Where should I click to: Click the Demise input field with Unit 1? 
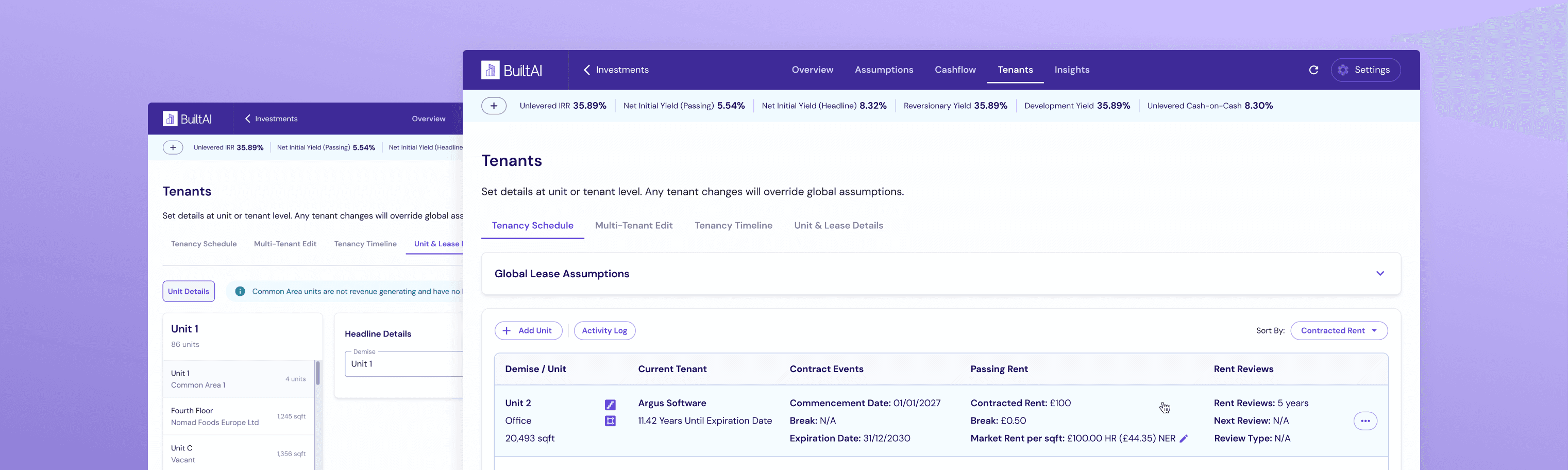coord(404,364)
